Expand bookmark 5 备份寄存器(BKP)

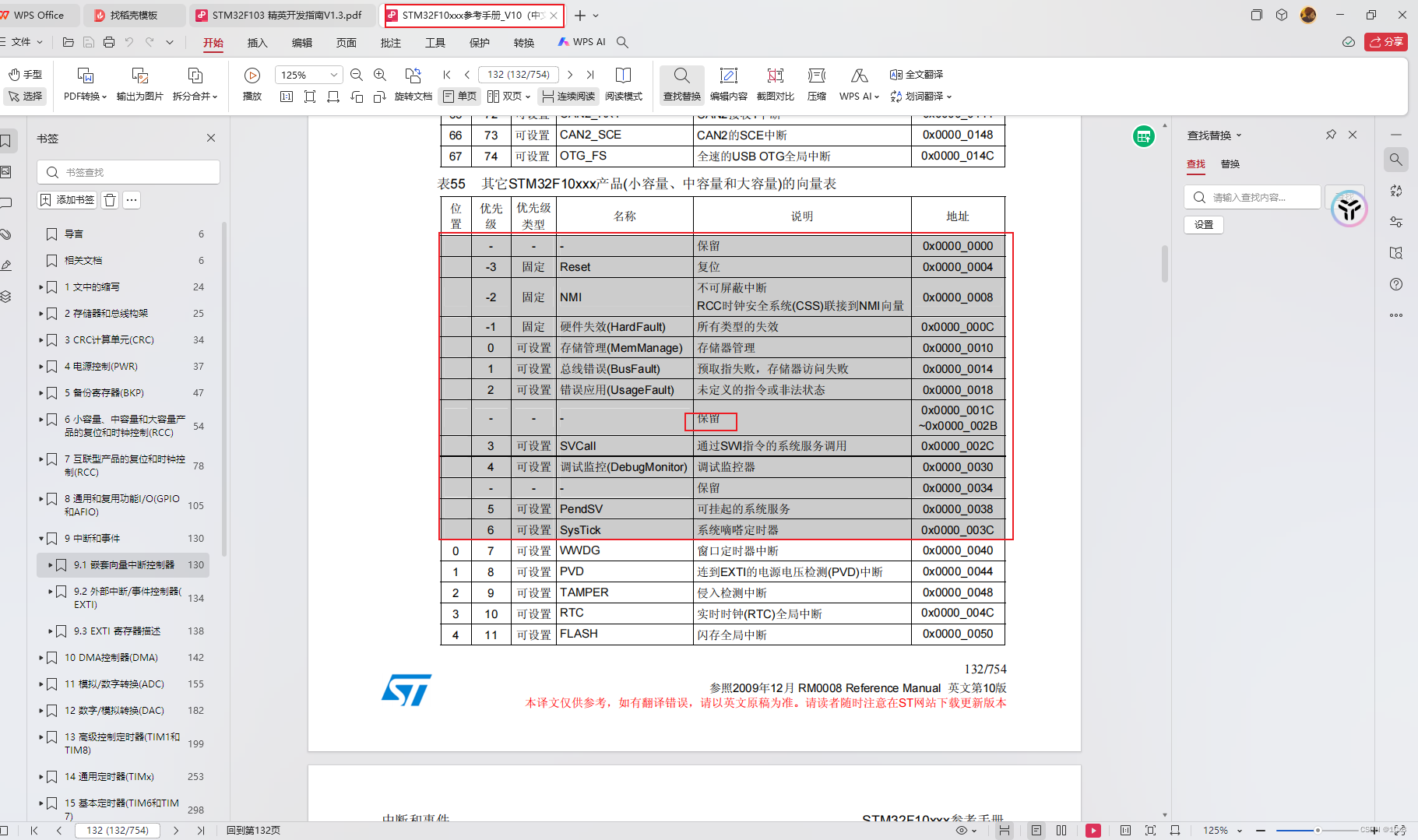tap(40, 393)
